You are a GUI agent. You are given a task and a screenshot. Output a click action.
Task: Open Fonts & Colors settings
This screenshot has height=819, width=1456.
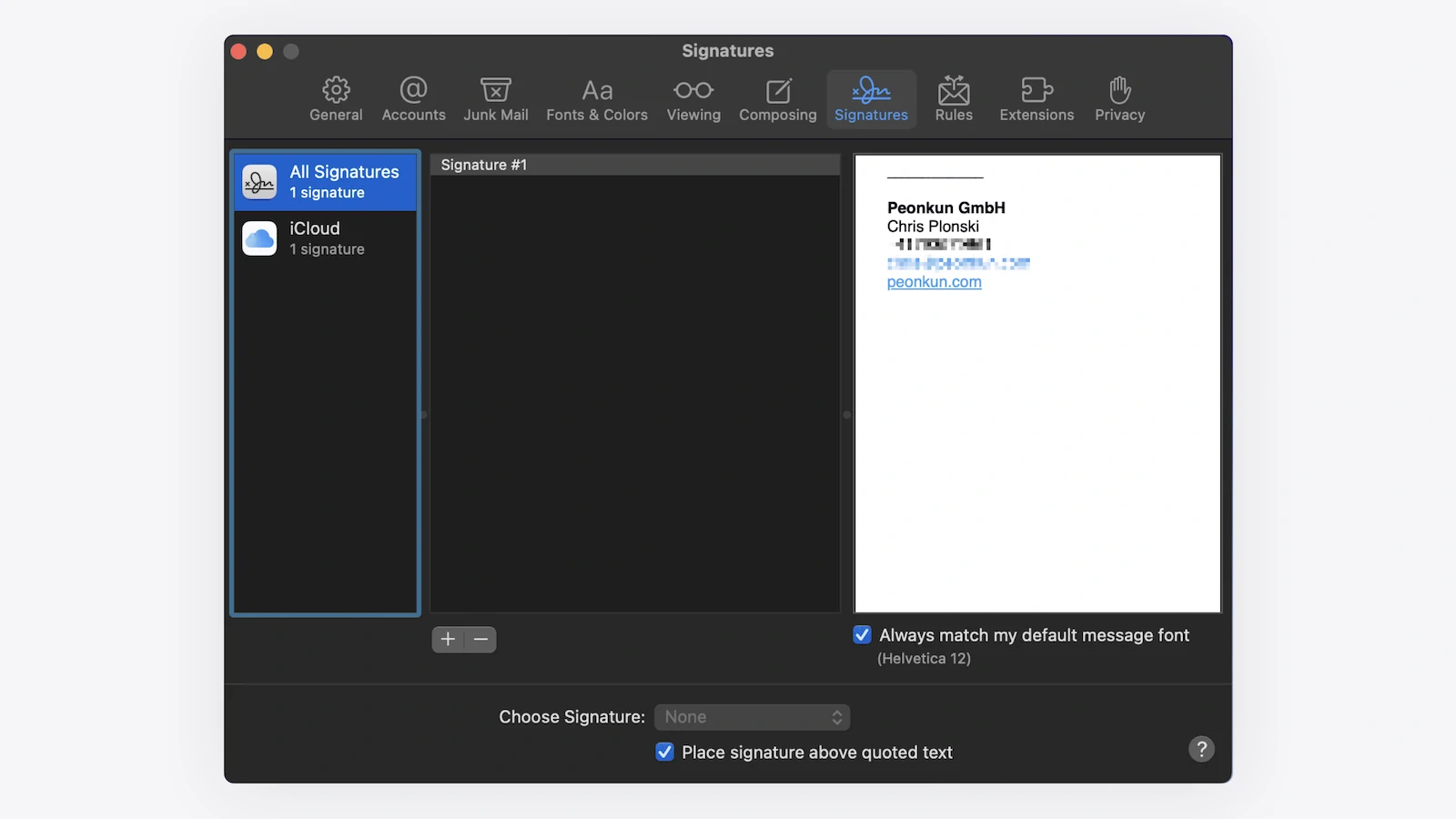coord(597,99)
